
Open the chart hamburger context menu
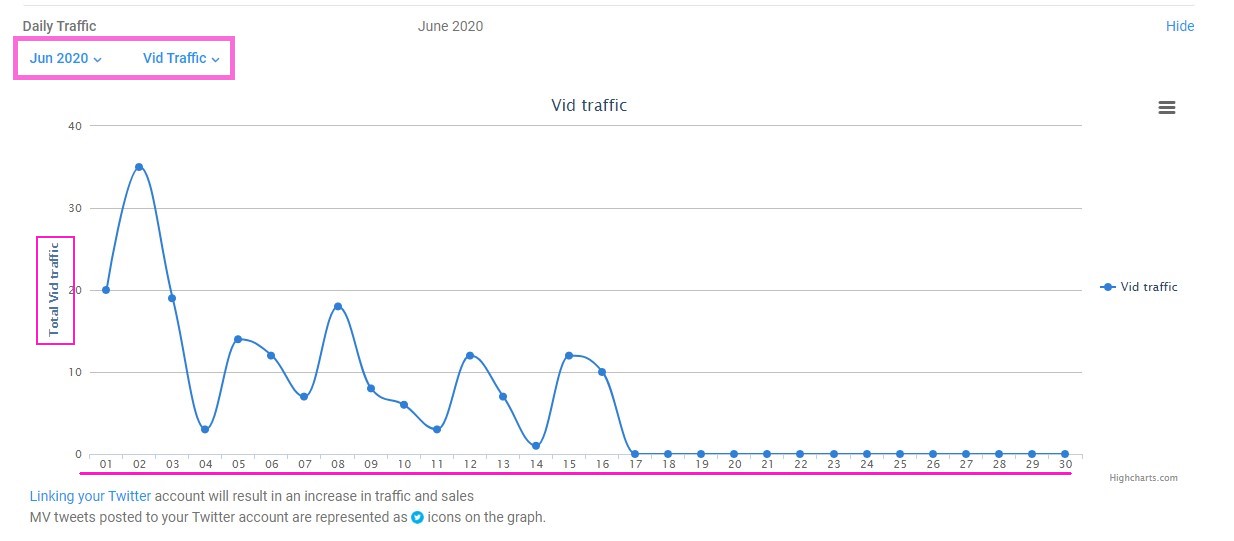pyautogui.click(x=1166, y=108)
